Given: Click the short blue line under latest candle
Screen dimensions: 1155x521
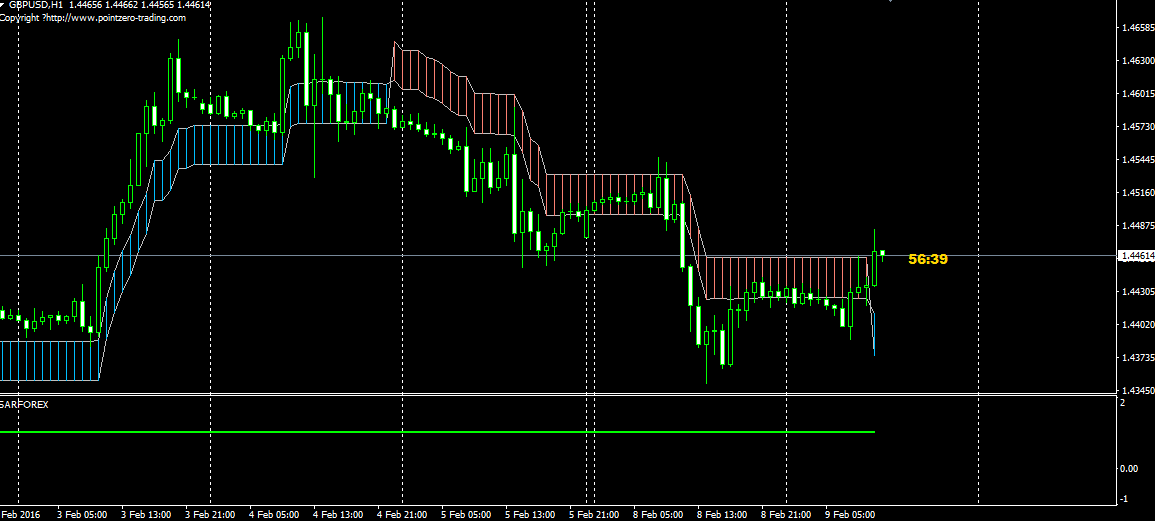Looking at the screenshot, I should [874, 335].
